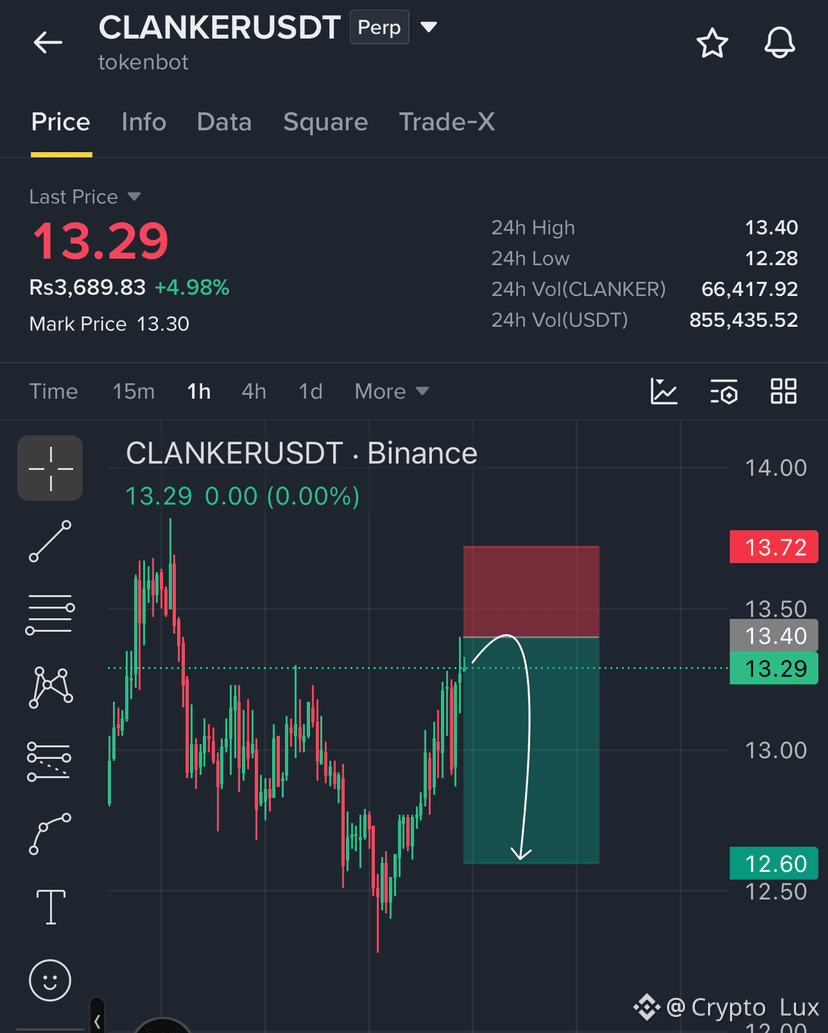Tap the 14.00 axis price label

775,468
